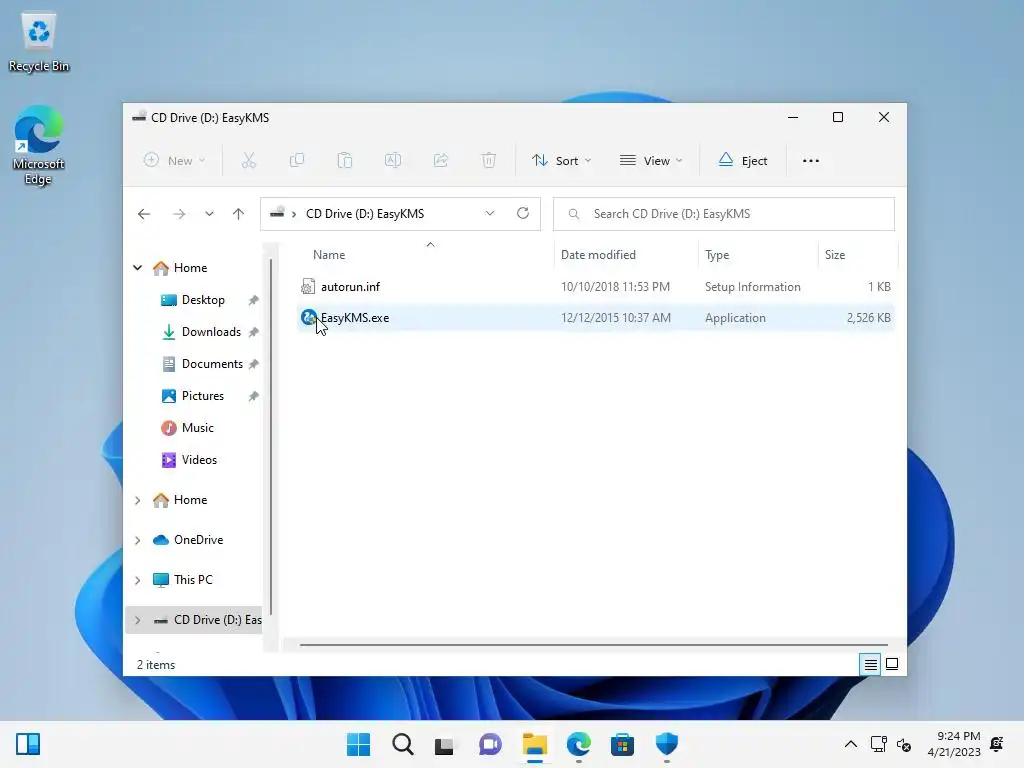This screenshot has width=1024, height=768.
Task: Expand the OneDrive tree node
Action: (x=138, y=540)
